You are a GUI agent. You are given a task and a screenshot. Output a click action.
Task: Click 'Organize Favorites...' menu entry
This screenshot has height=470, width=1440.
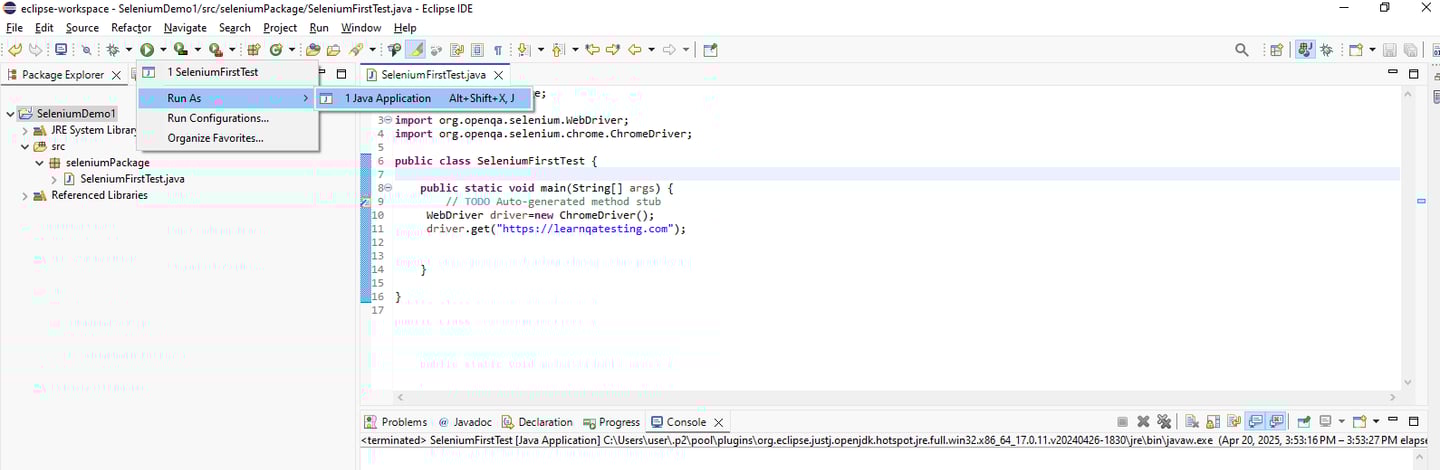coord(227,138)
